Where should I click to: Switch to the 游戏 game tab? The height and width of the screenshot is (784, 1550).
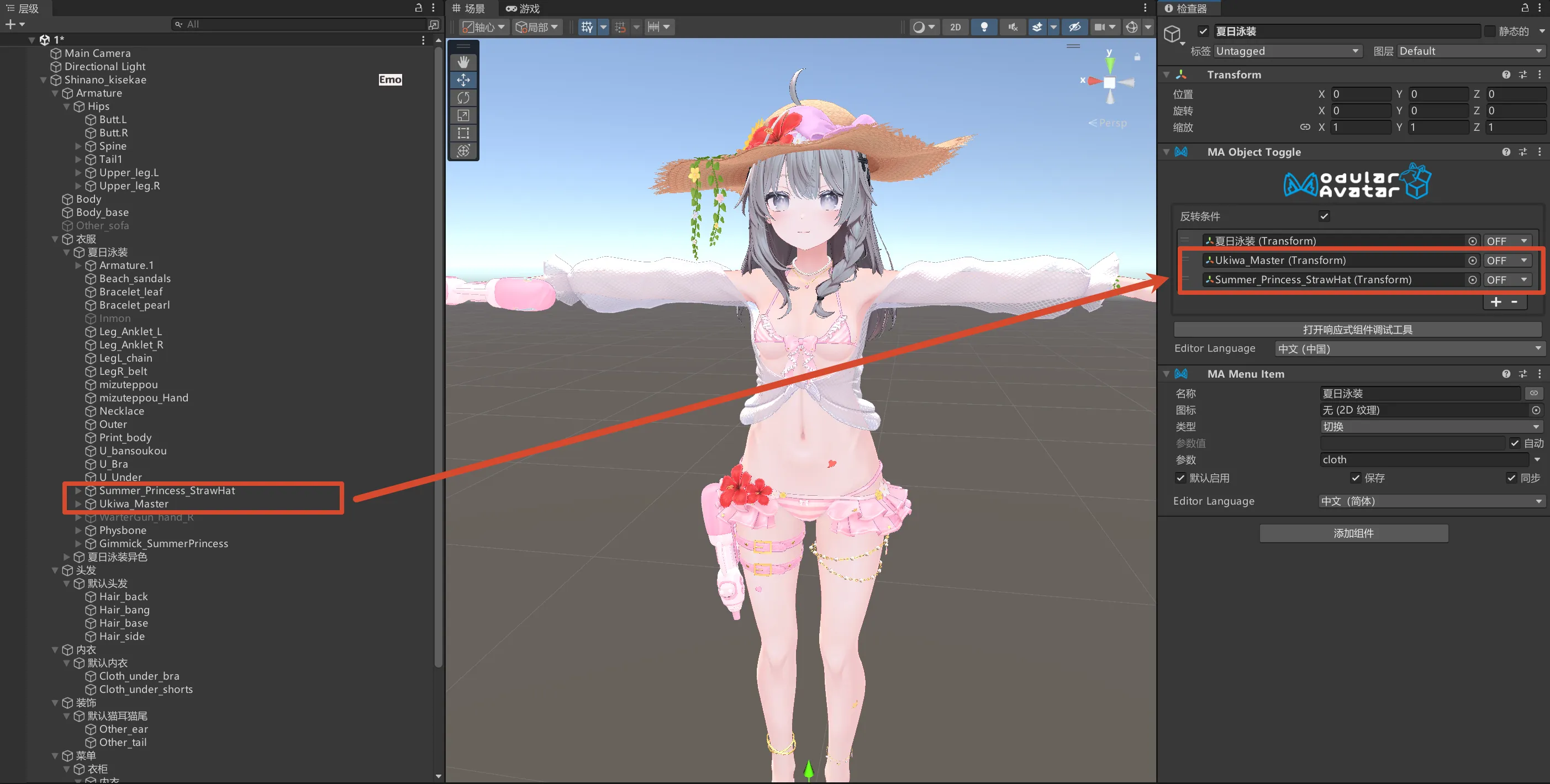point(523,8)
